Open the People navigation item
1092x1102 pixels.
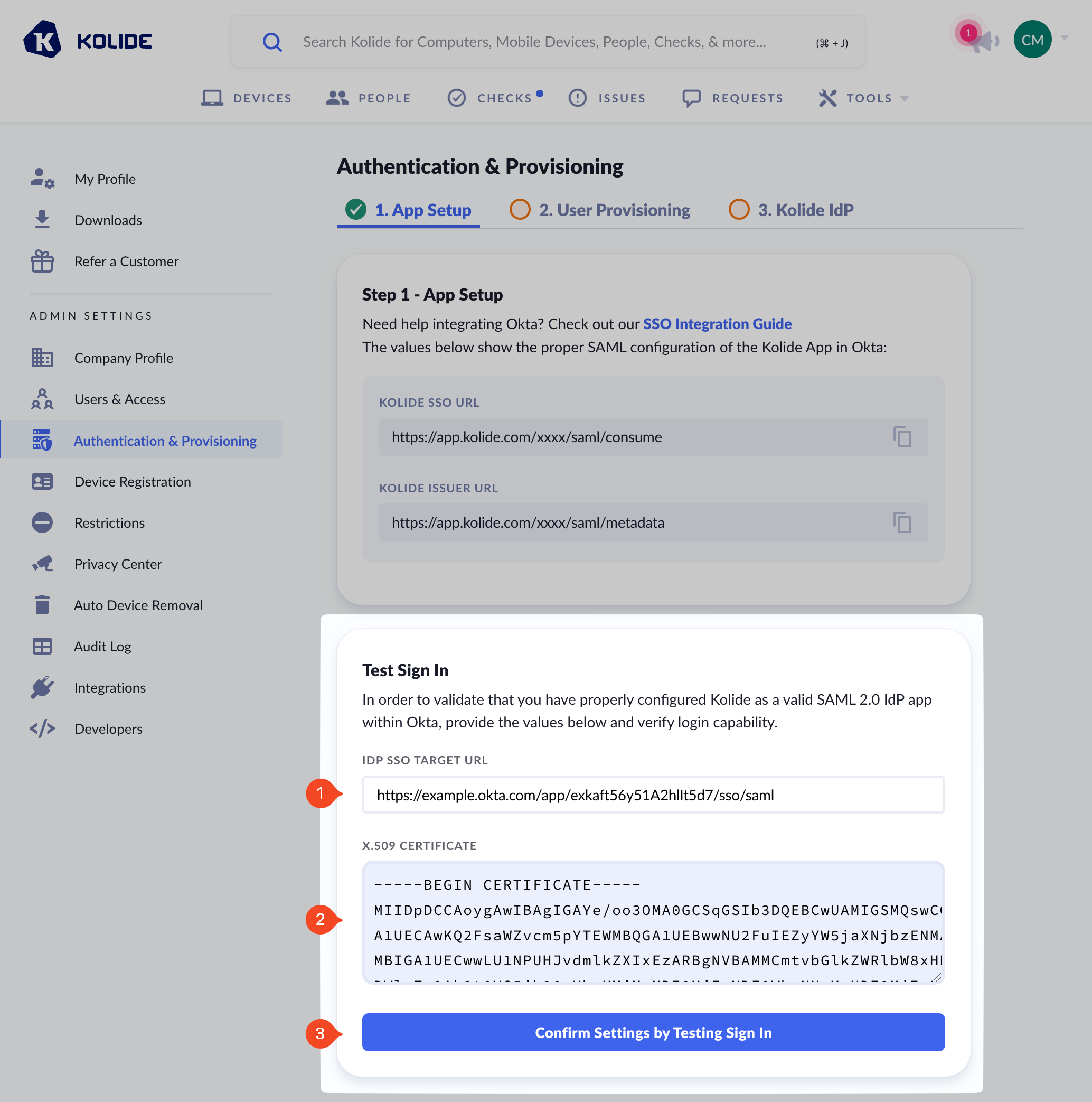point(369,98)
